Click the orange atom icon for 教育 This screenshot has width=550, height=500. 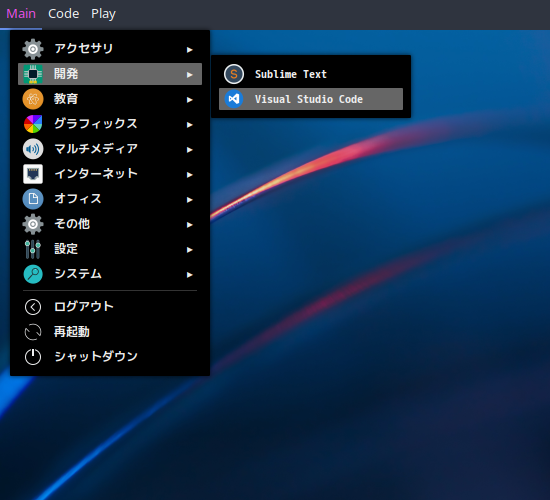click(33, 99)
